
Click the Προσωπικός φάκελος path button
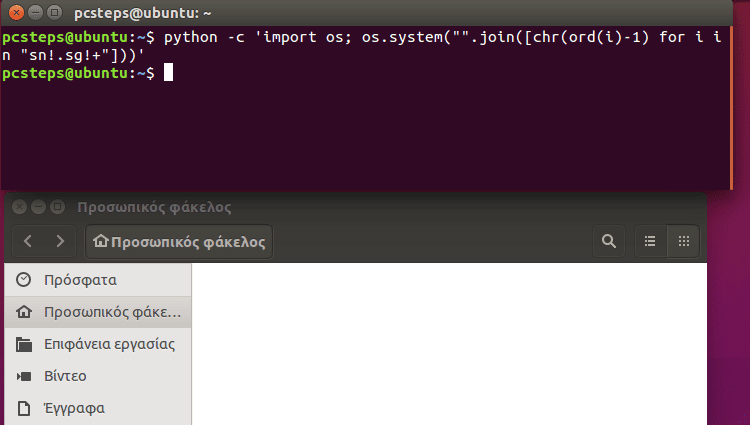pos(180,241)
